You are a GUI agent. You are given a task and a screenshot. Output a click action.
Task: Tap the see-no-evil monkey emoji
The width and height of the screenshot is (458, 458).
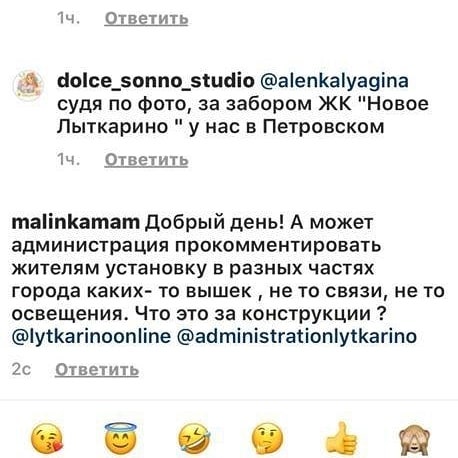click(x=415, y=438)
